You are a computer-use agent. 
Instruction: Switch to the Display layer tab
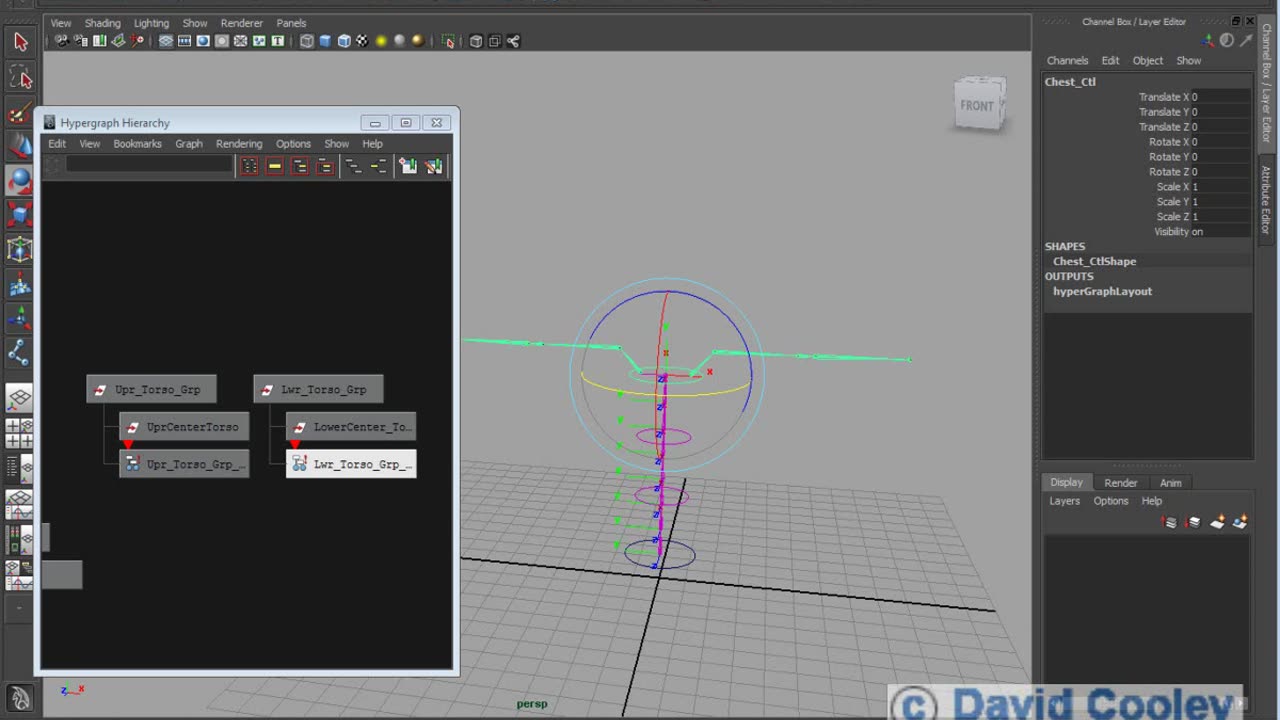pos(1066,482)
